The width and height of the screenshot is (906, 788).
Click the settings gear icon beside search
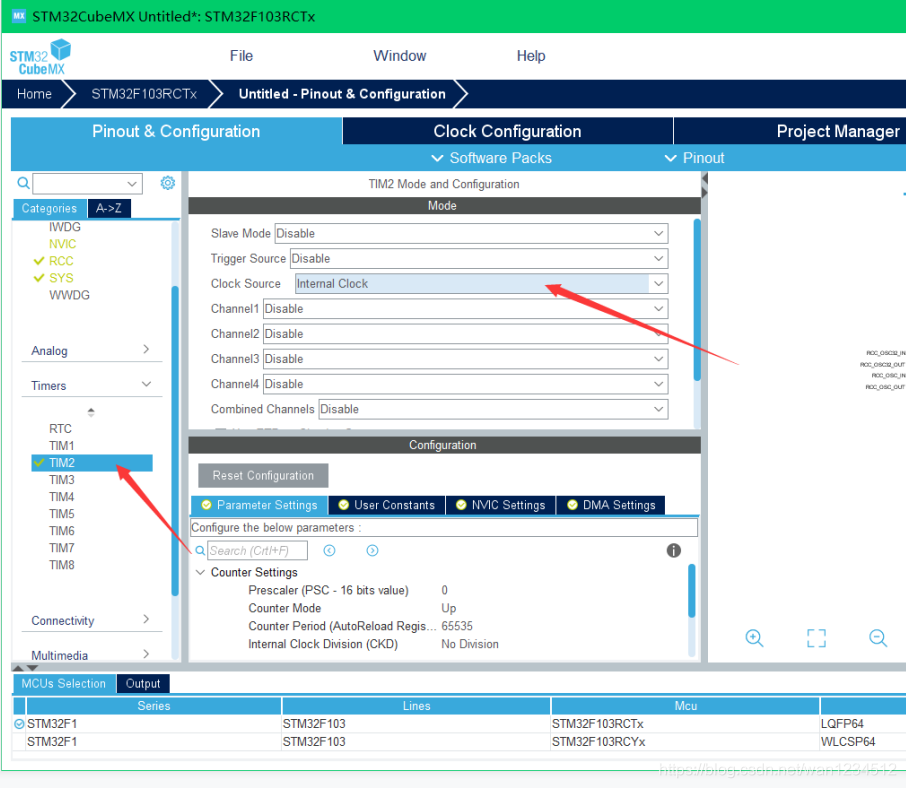168,183
